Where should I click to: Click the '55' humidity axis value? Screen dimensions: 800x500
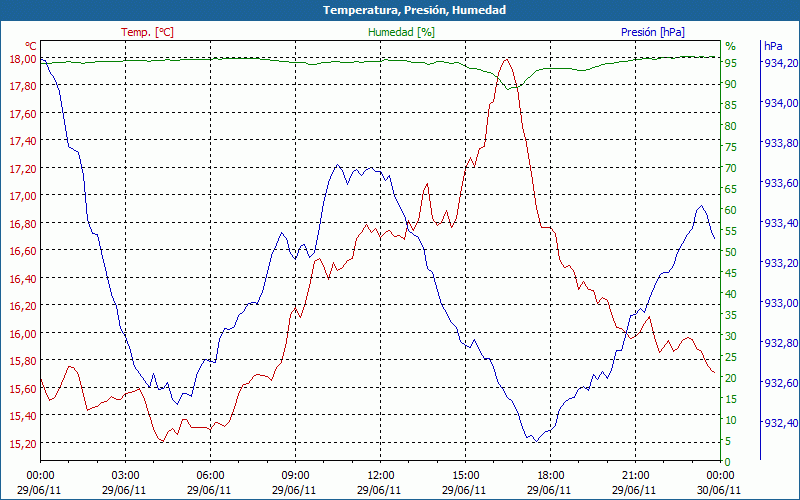tap(731, 231)
